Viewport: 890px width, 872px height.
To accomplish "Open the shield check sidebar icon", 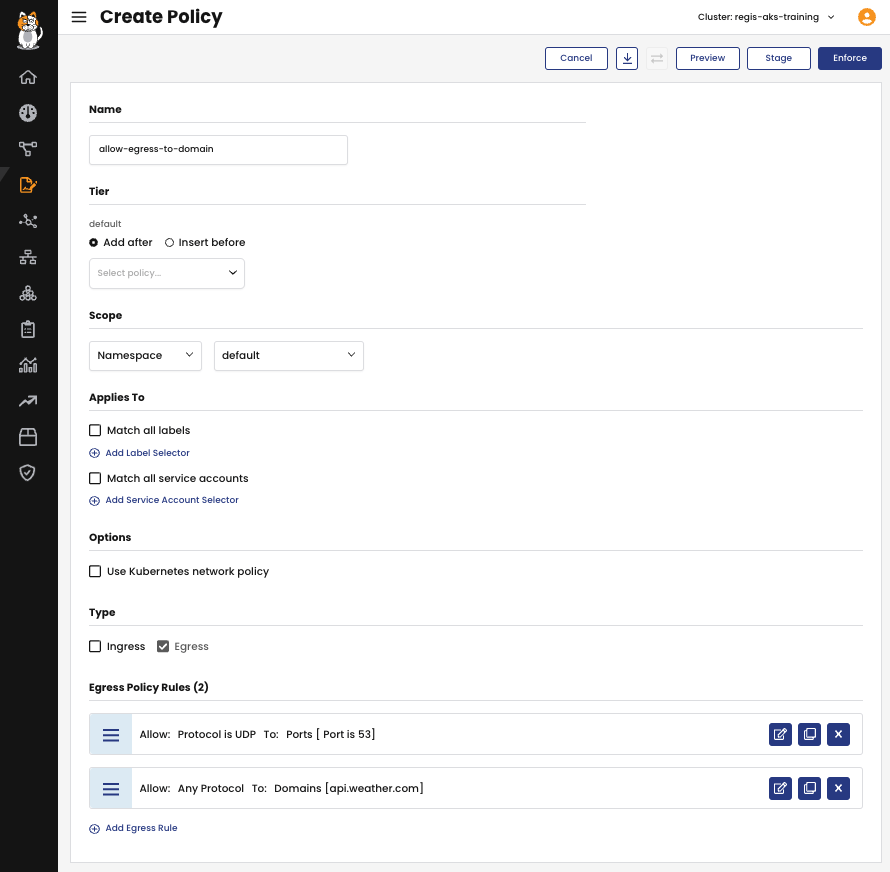I will point(28,473).
